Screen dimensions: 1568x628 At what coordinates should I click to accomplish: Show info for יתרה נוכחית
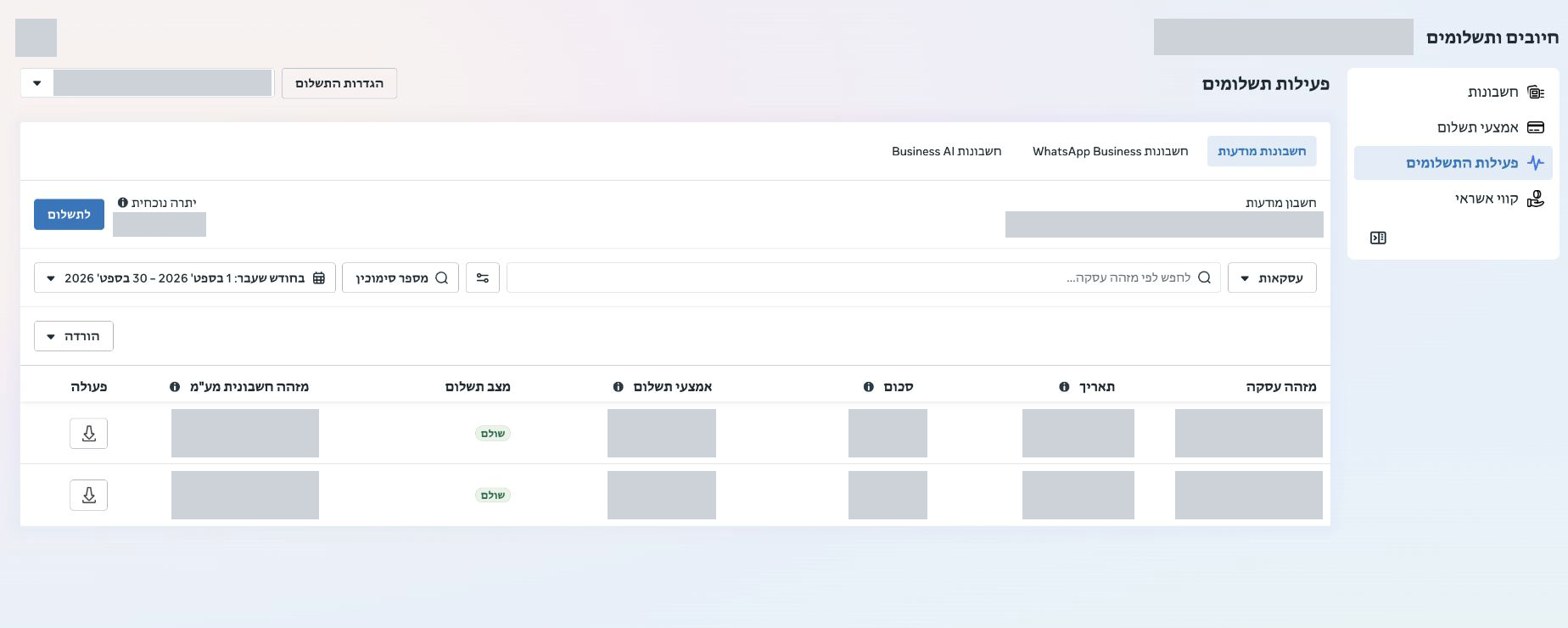[x=123, y=203]
